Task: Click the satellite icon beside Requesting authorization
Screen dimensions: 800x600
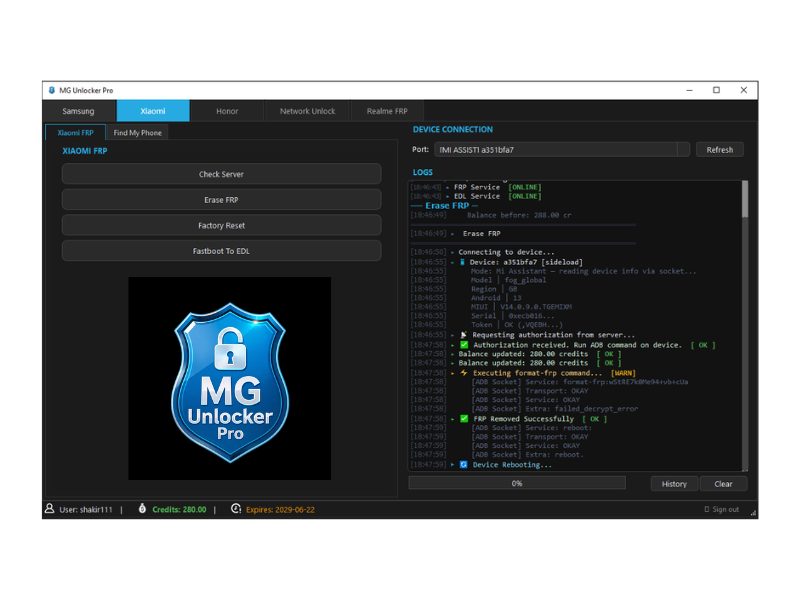Action: click(464, 335)
